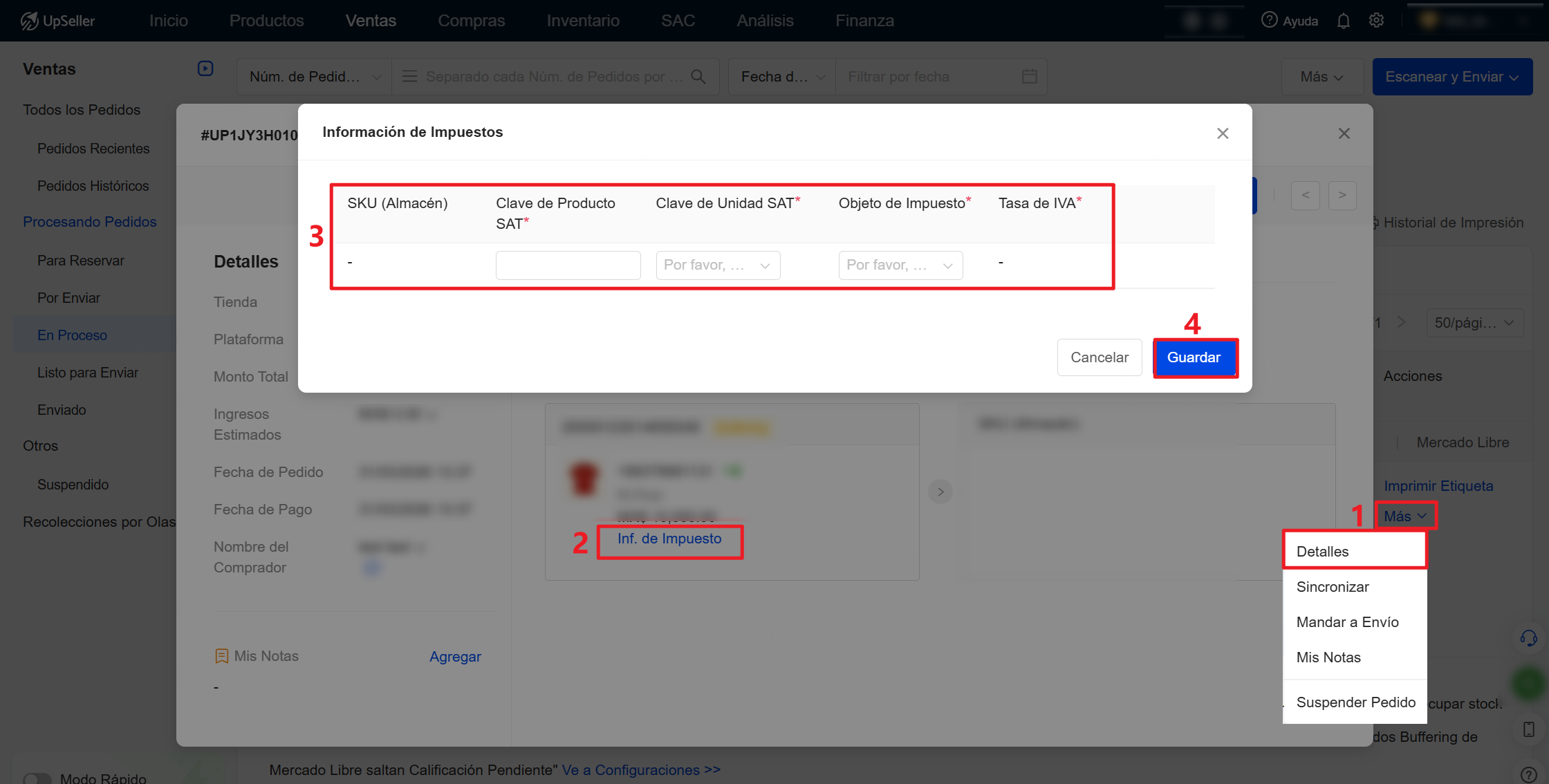Click the search magnifier icon
Viewport: 1549px width, 784px height.
(698, 77)
